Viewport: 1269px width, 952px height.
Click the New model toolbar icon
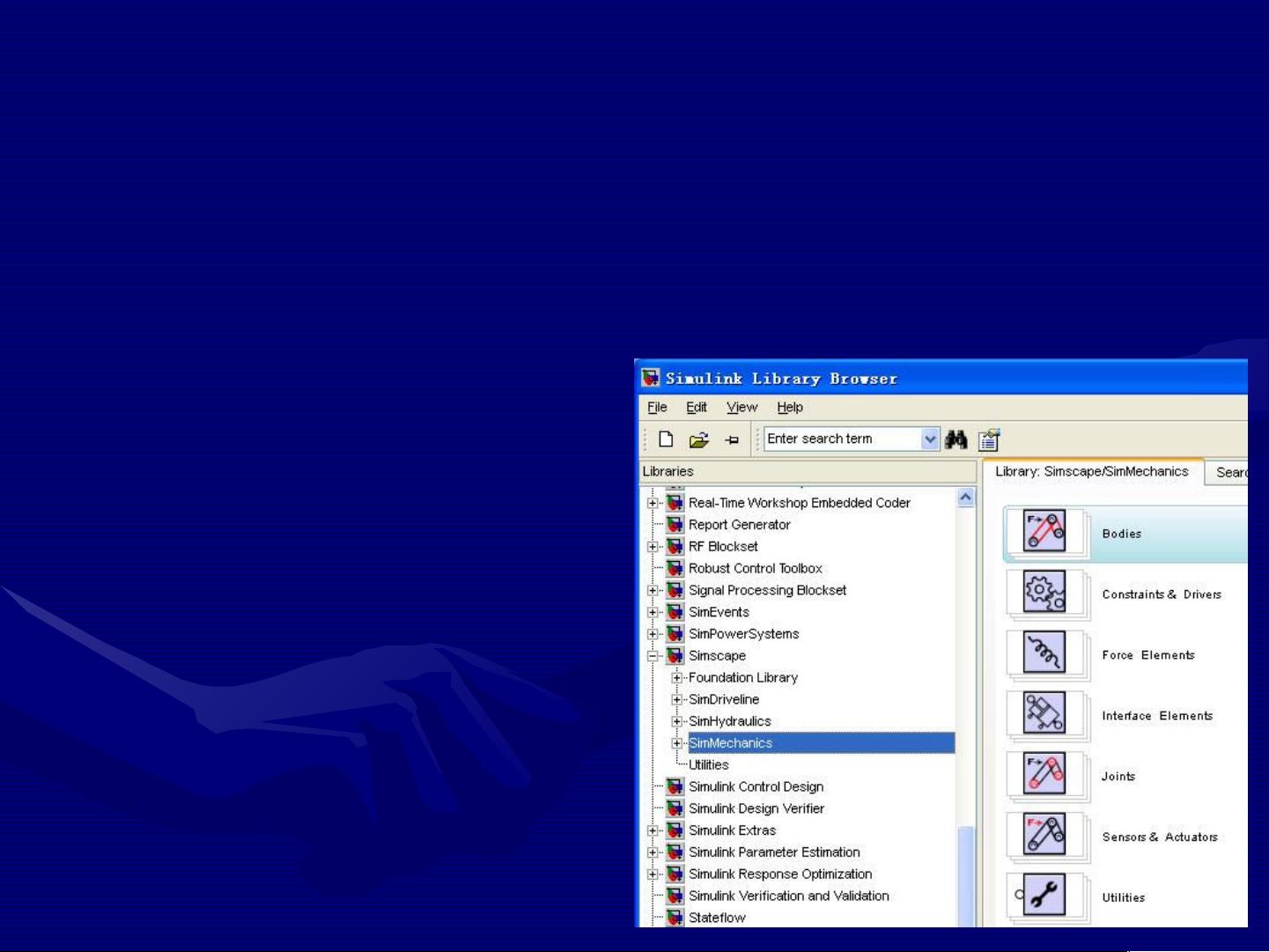(666, 439)
